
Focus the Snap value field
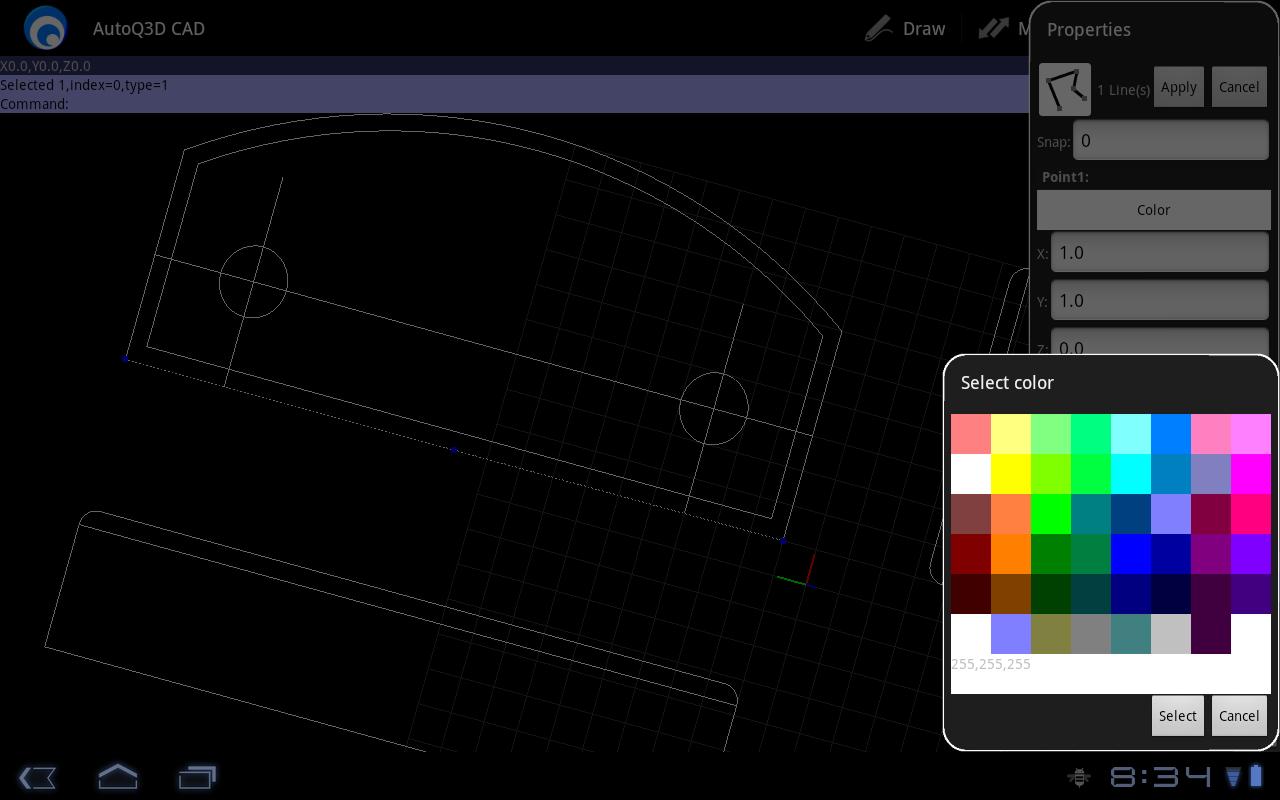(1171, 141)
